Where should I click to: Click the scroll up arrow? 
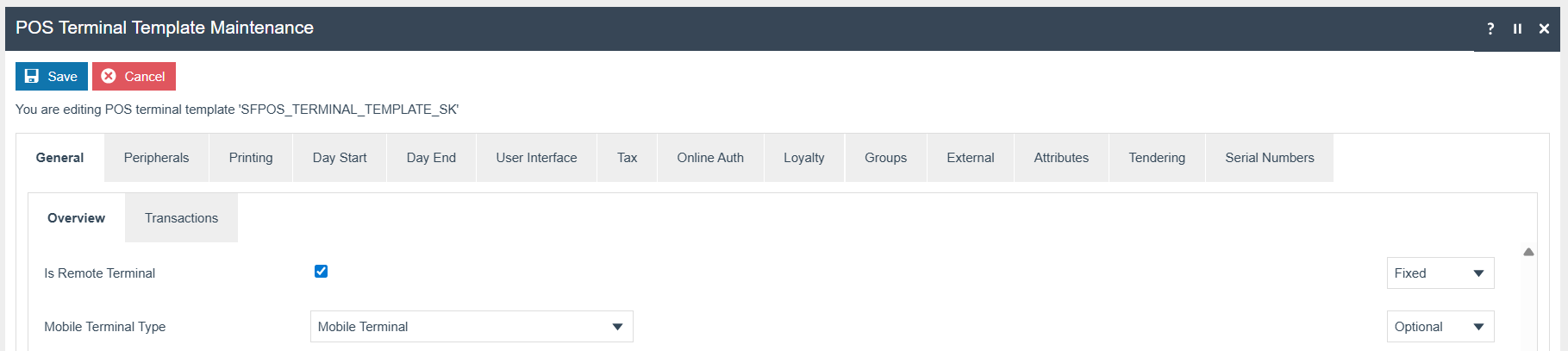tap(1528, 252)
